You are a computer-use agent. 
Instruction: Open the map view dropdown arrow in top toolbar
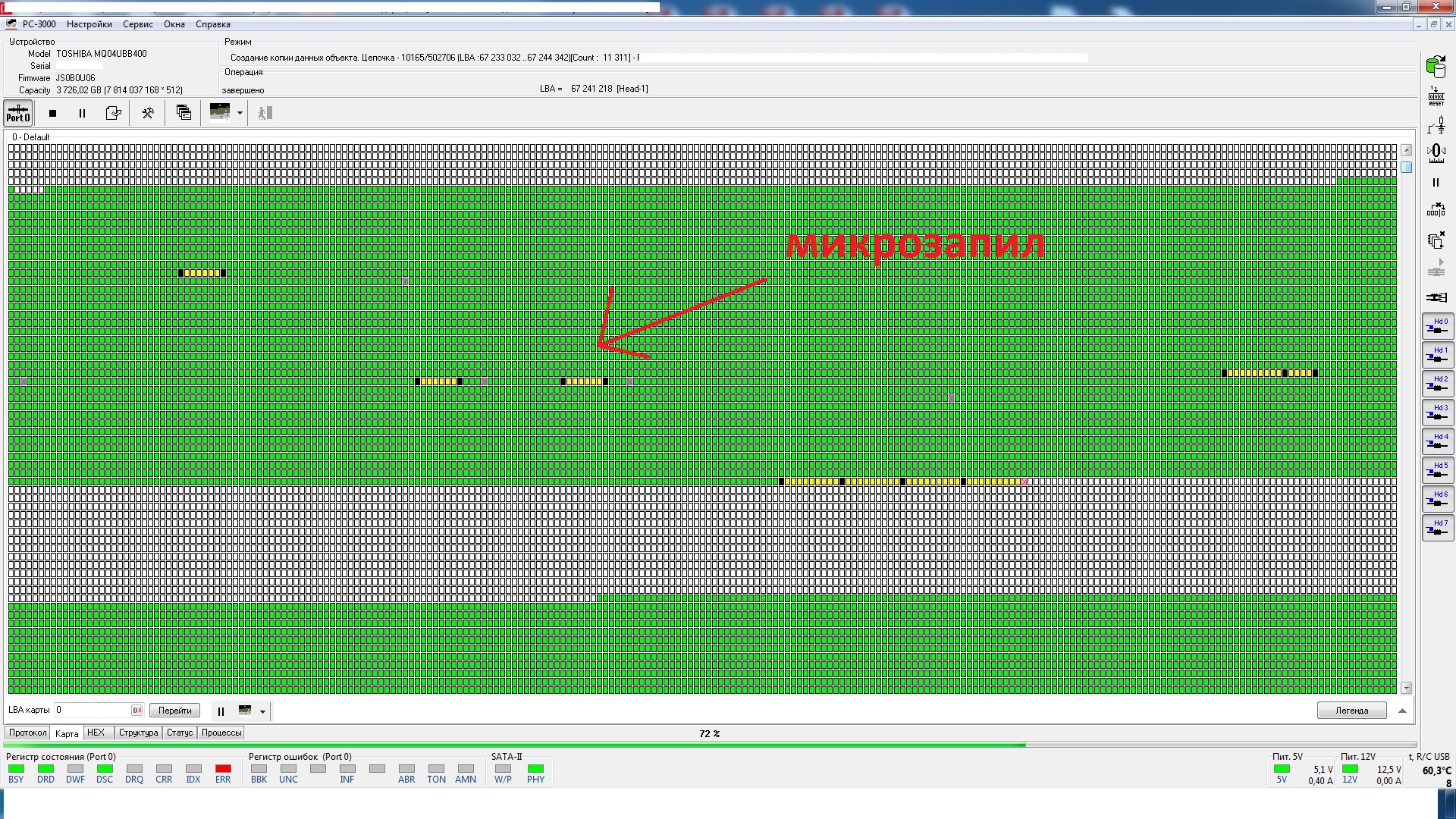[x=240, y=113]
